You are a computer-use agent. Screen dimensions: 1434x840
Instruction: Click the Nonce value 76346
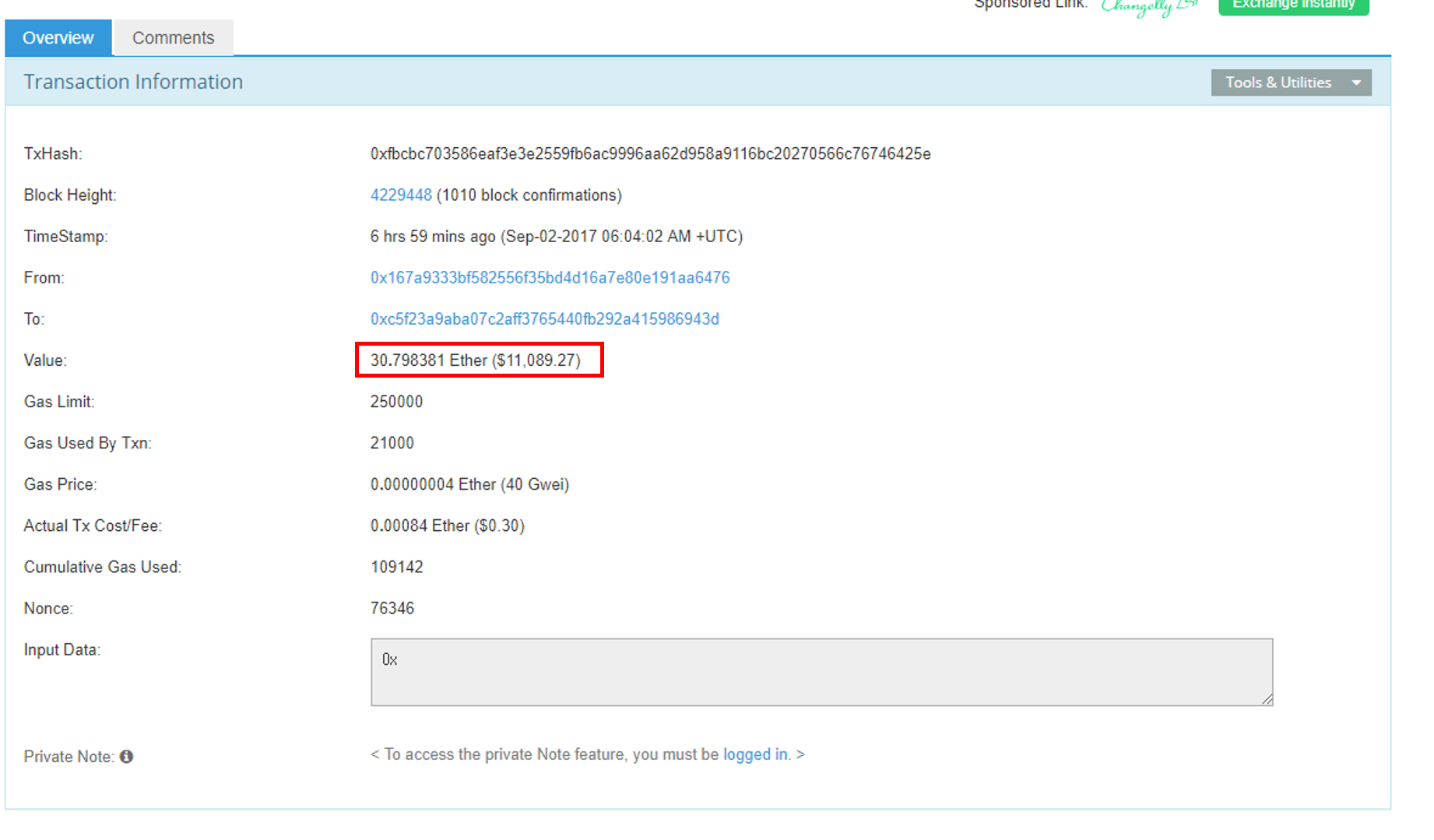click(392, 608)
